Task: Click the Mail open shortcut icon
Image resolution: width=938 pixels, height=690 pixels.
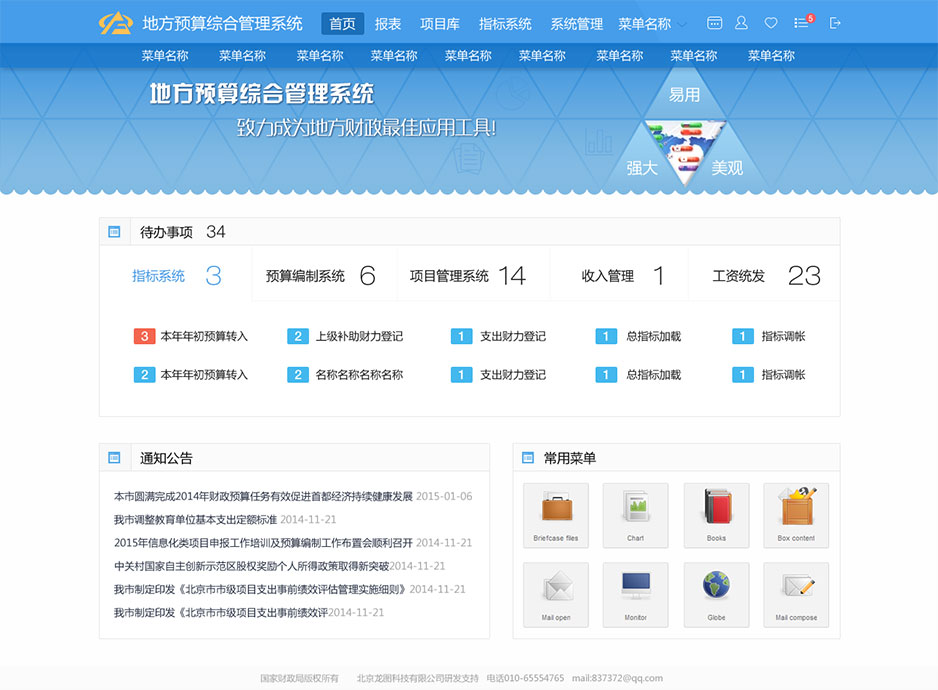Action: pyautogui.click(x=555, y=594)
